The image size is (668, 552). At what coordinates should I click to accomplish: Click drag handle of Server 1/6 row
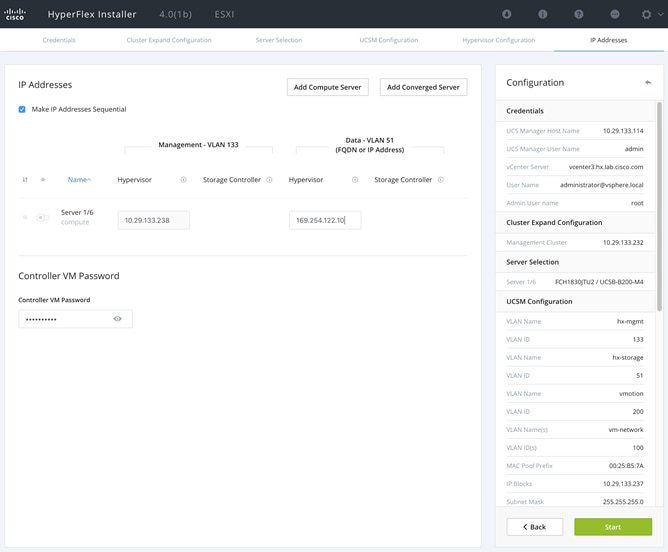click(x=25, y=217)
